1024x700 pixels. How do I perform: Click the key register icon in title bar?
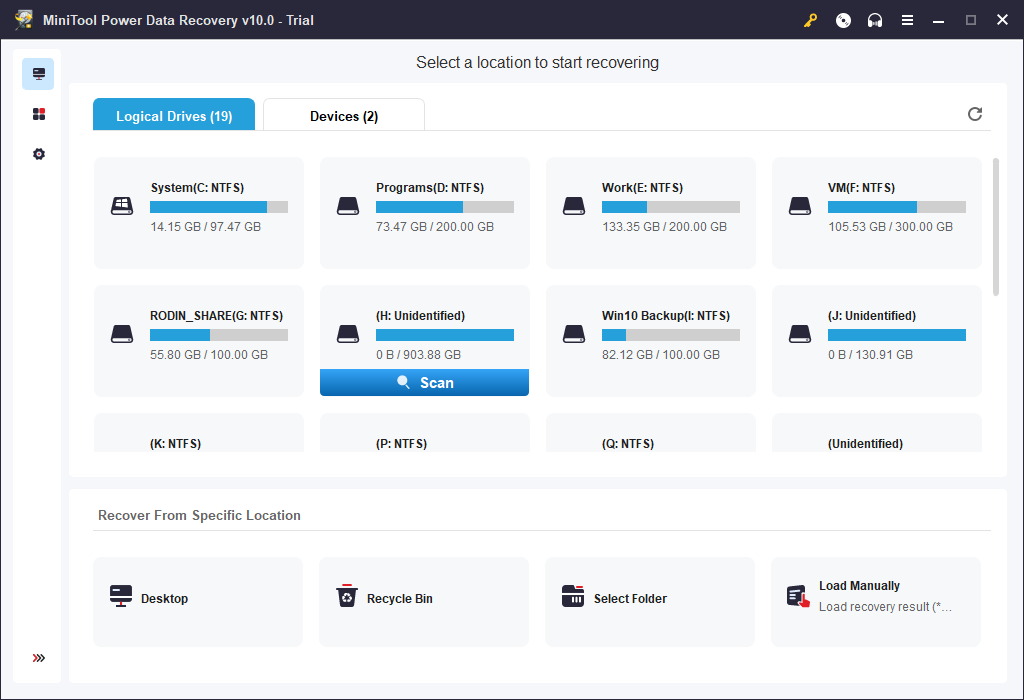(810, 20)
